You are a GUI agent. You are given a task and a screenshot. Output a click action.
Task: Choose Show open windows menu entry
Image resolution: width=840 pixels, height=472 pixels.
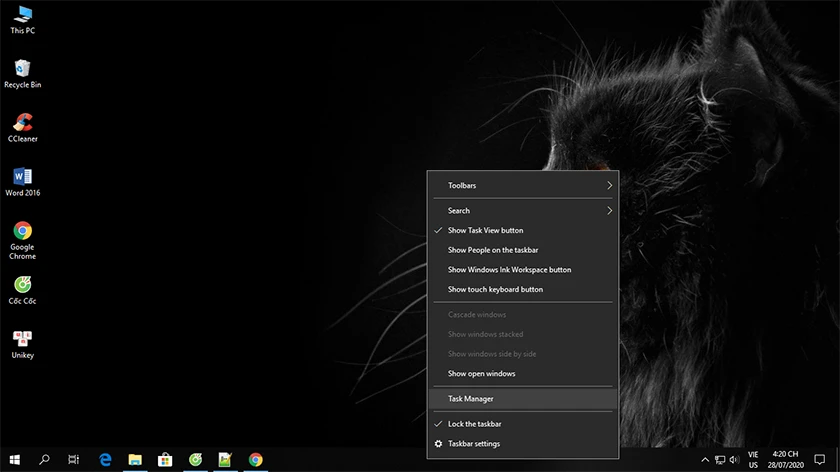pyautogui.click(x=522, y=373)
